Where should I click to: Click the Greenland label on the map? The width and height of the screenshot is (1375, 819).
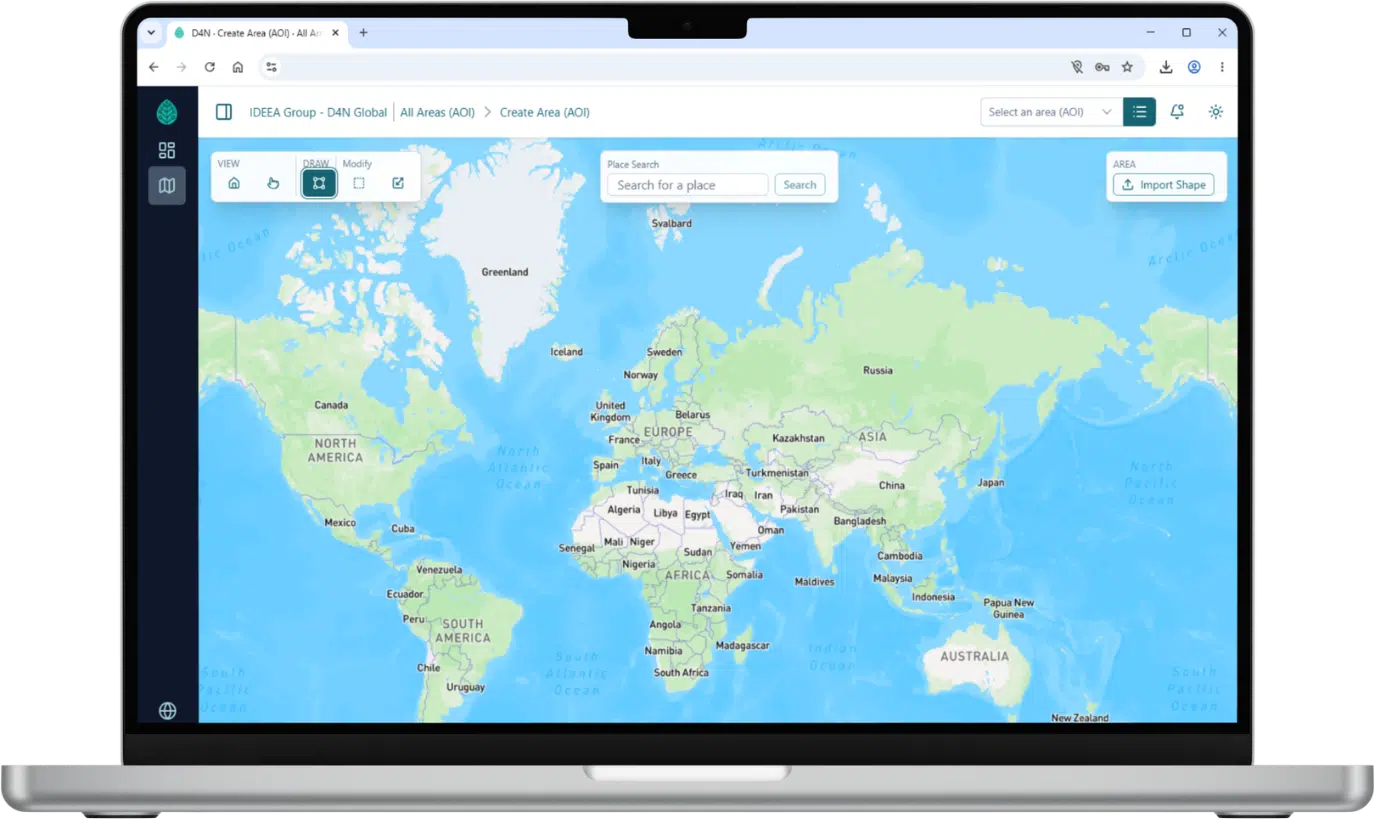(x=505, y=272)
